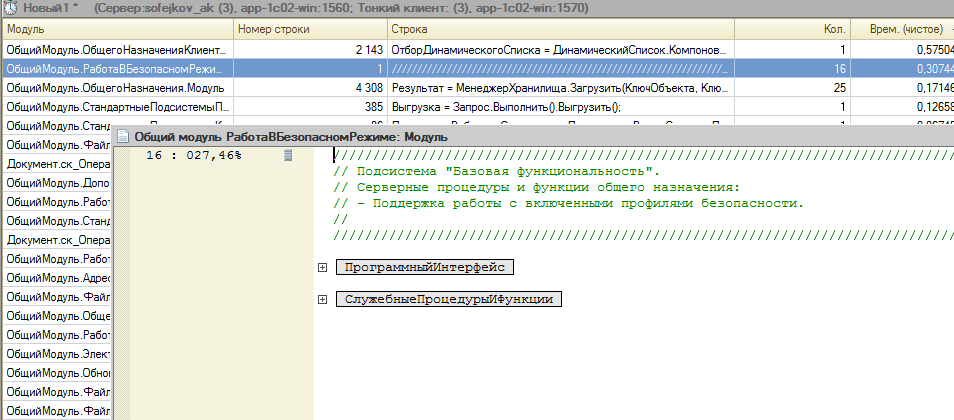Sort by the Кол. column header

tap(792, 29)
